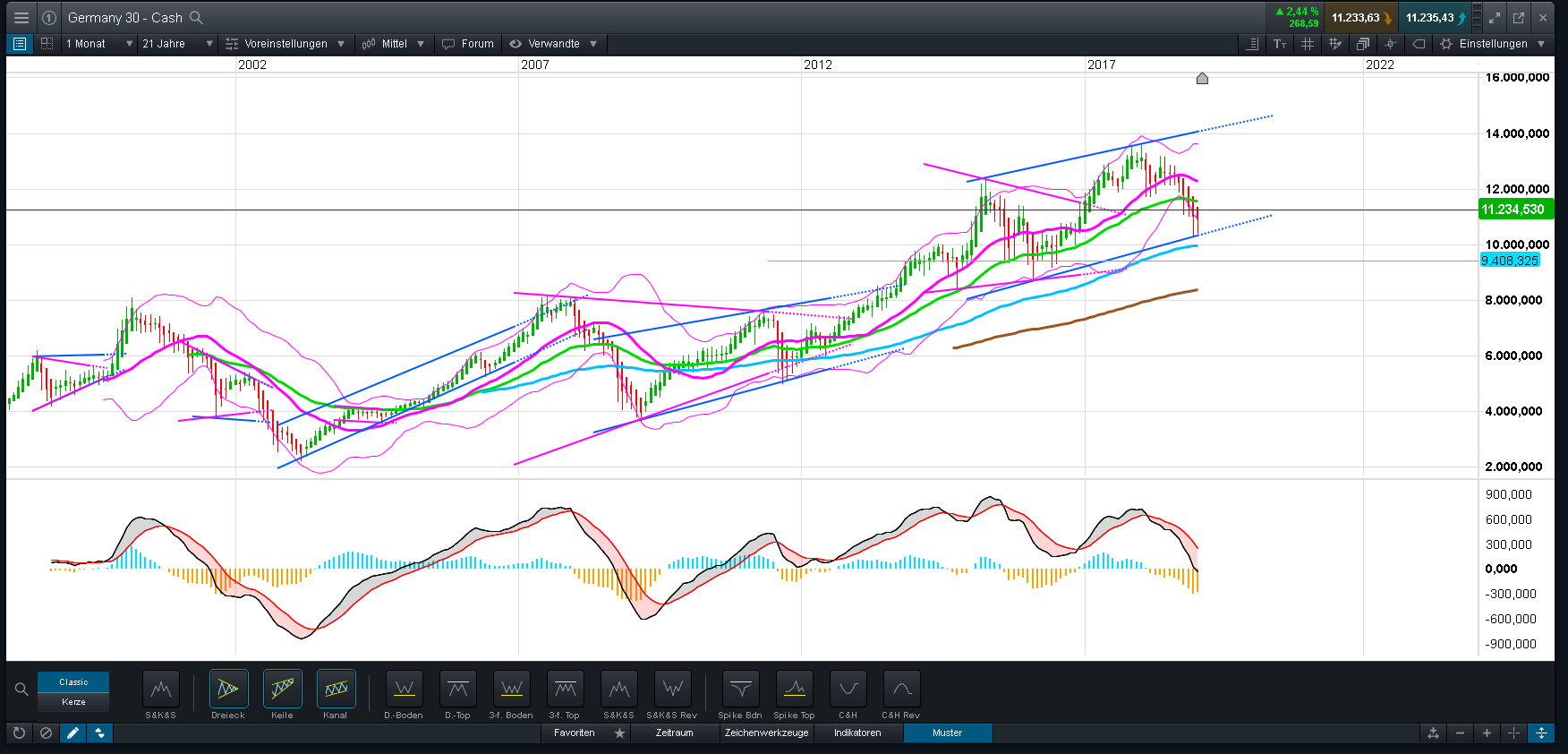The height and width of the screenshot is (754, 1568).
Task: Pick the D.-Boden double bottom pattern
Action: tap(404, 690)
